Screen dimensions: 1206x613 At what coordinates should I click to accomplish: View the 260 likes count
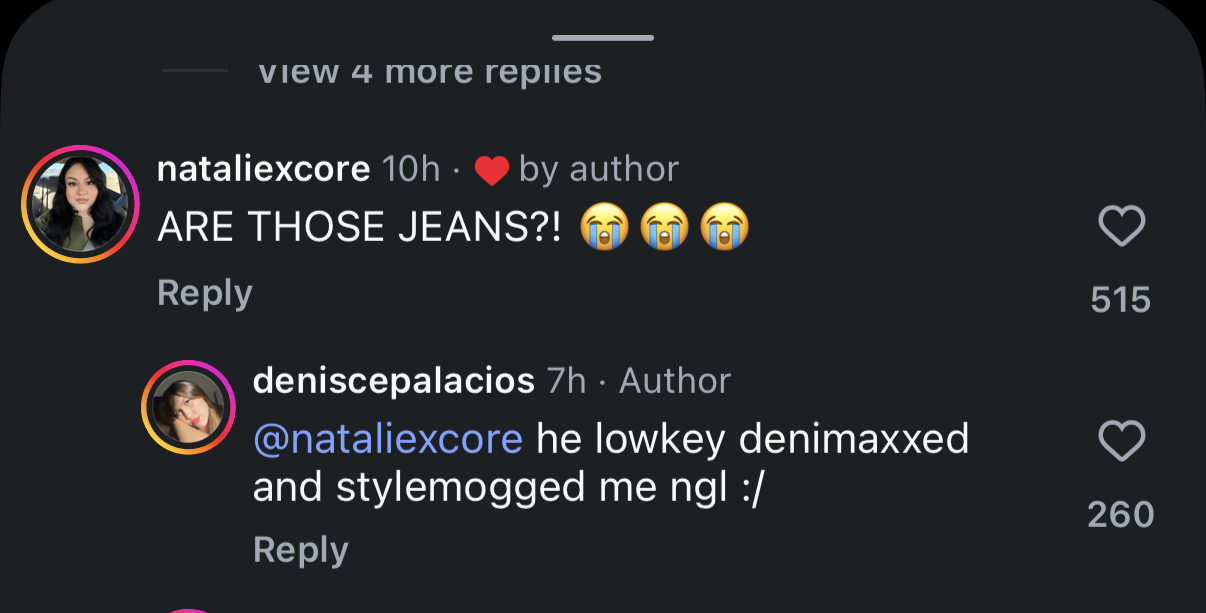[x=1121, y=515]
